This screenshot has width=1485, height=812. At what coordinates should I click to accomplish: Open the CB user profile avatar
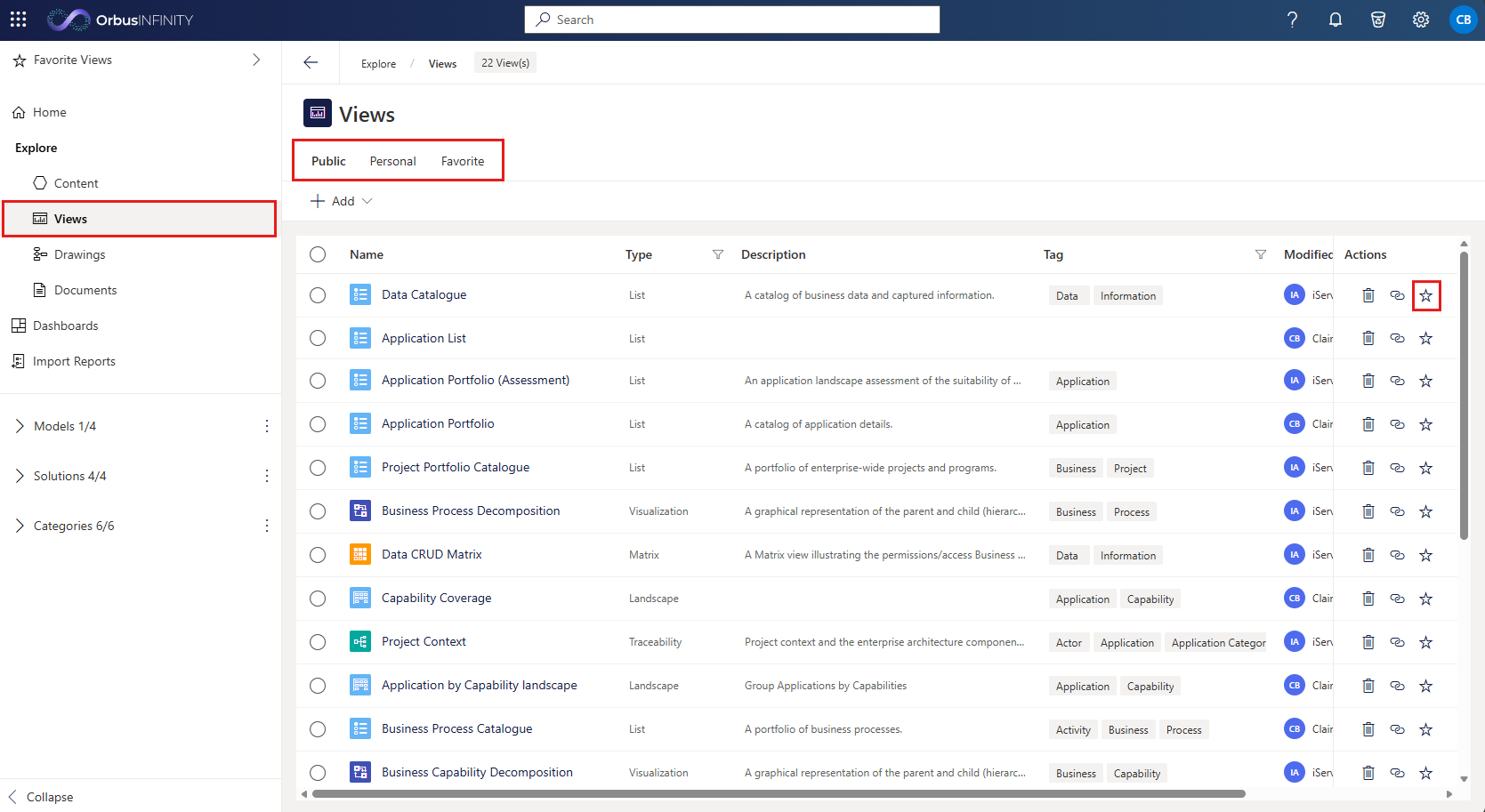coord(1463,20)
